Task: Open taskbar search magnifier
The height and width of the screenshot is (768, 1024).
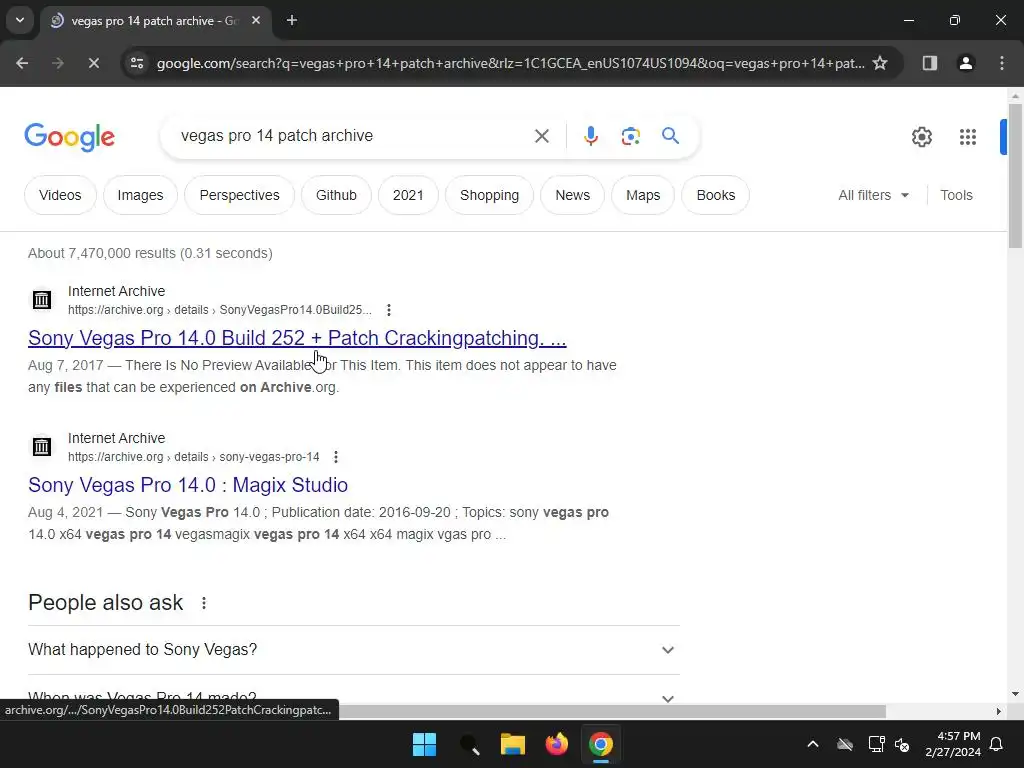Action: pos(470,744)
